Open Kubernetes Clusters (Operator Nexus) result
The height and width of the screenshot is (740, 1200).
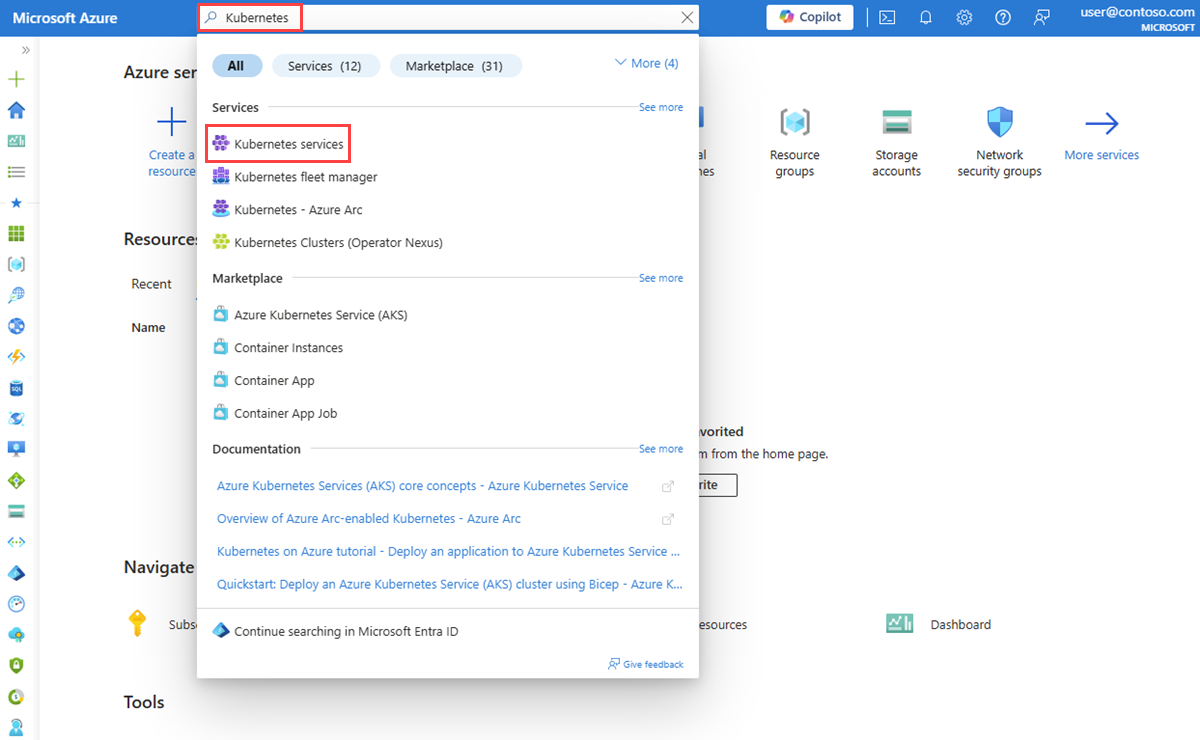point(328,242)
